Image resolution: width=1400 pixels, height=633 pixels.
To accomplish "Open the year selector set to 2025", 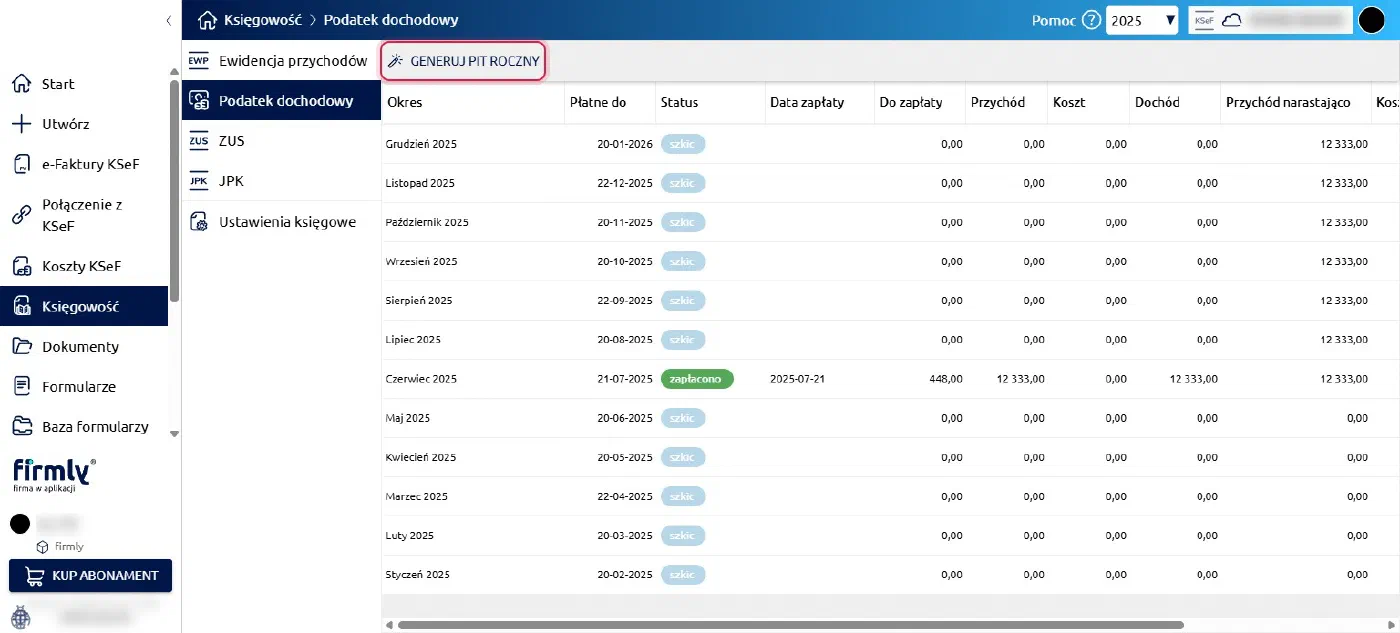I will [1142, 20].
